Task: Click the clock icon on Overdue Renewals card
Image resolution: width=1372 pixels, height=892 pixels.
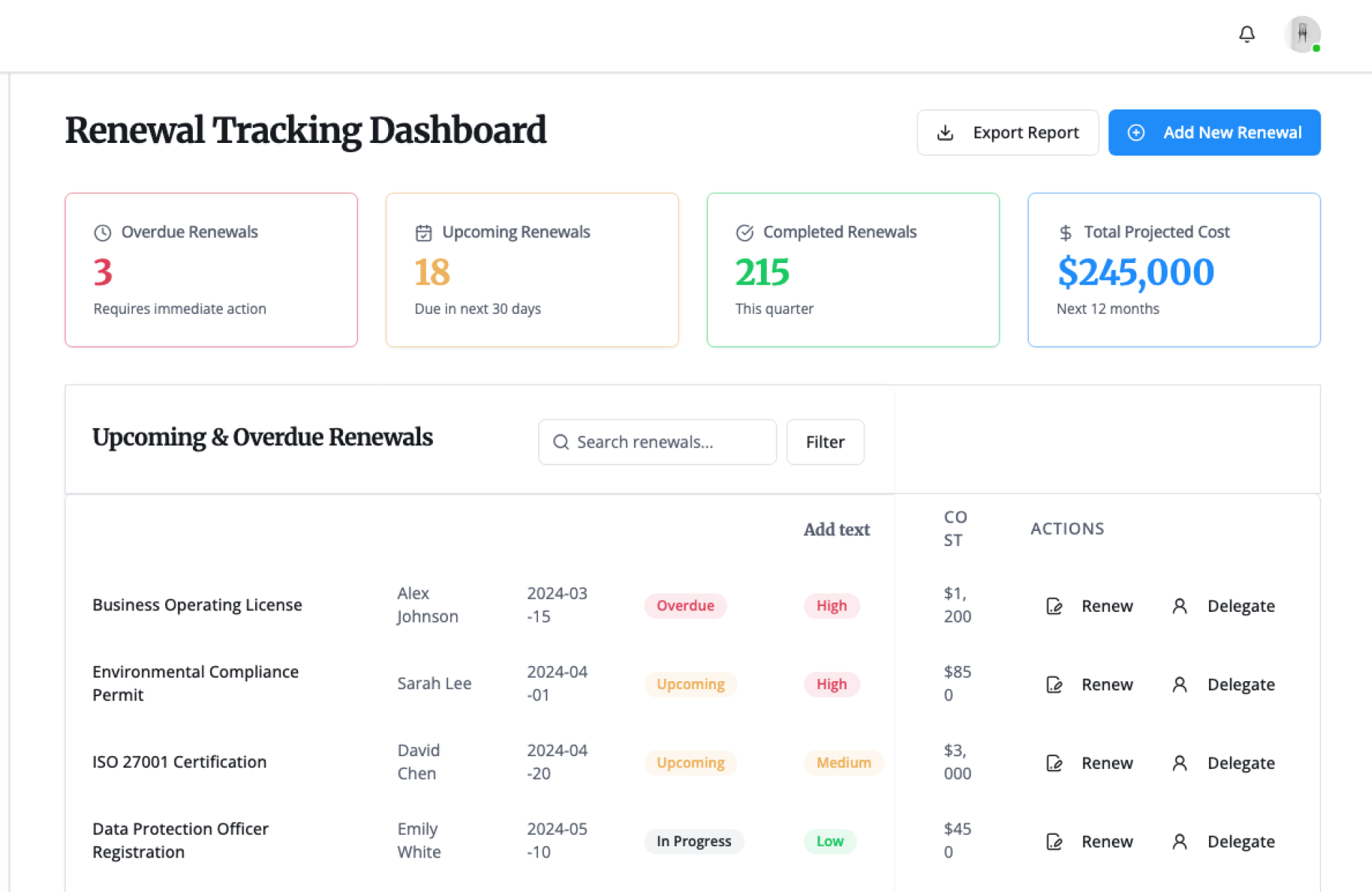Action: 102,233
